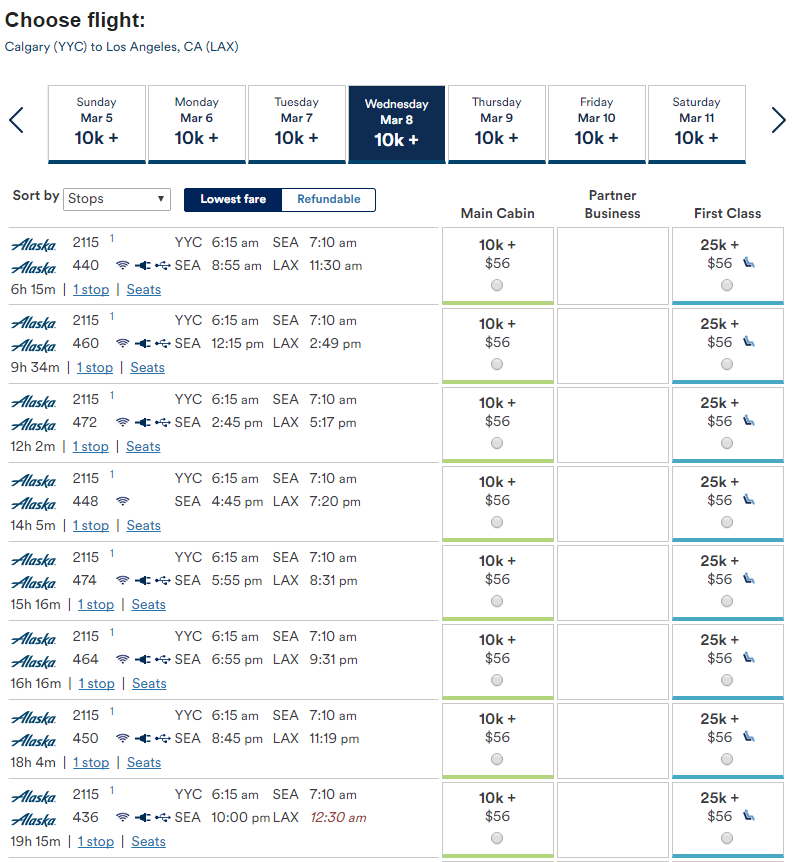Expand 1 stop details for 9h 34m flight
The width and height of the screenshot is (794, 862).
[95, 367]
